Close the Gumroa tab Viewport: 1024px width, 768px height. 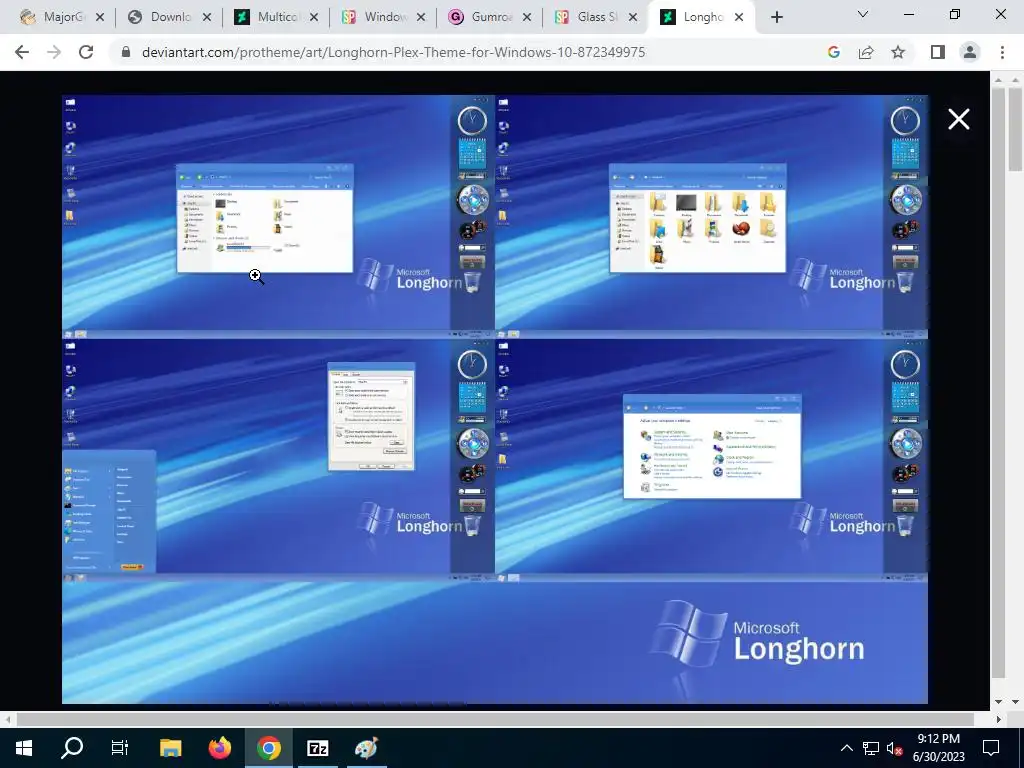click(x=527, y=17)
